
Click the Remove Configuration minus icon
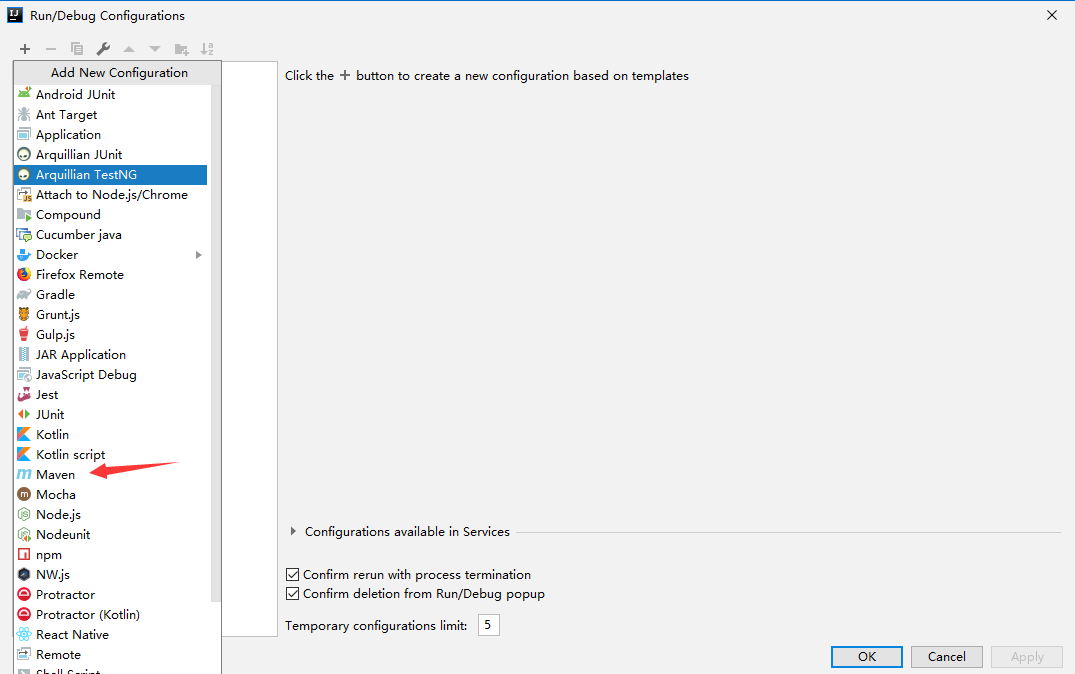pyautogui.click(x=51, y=49)
